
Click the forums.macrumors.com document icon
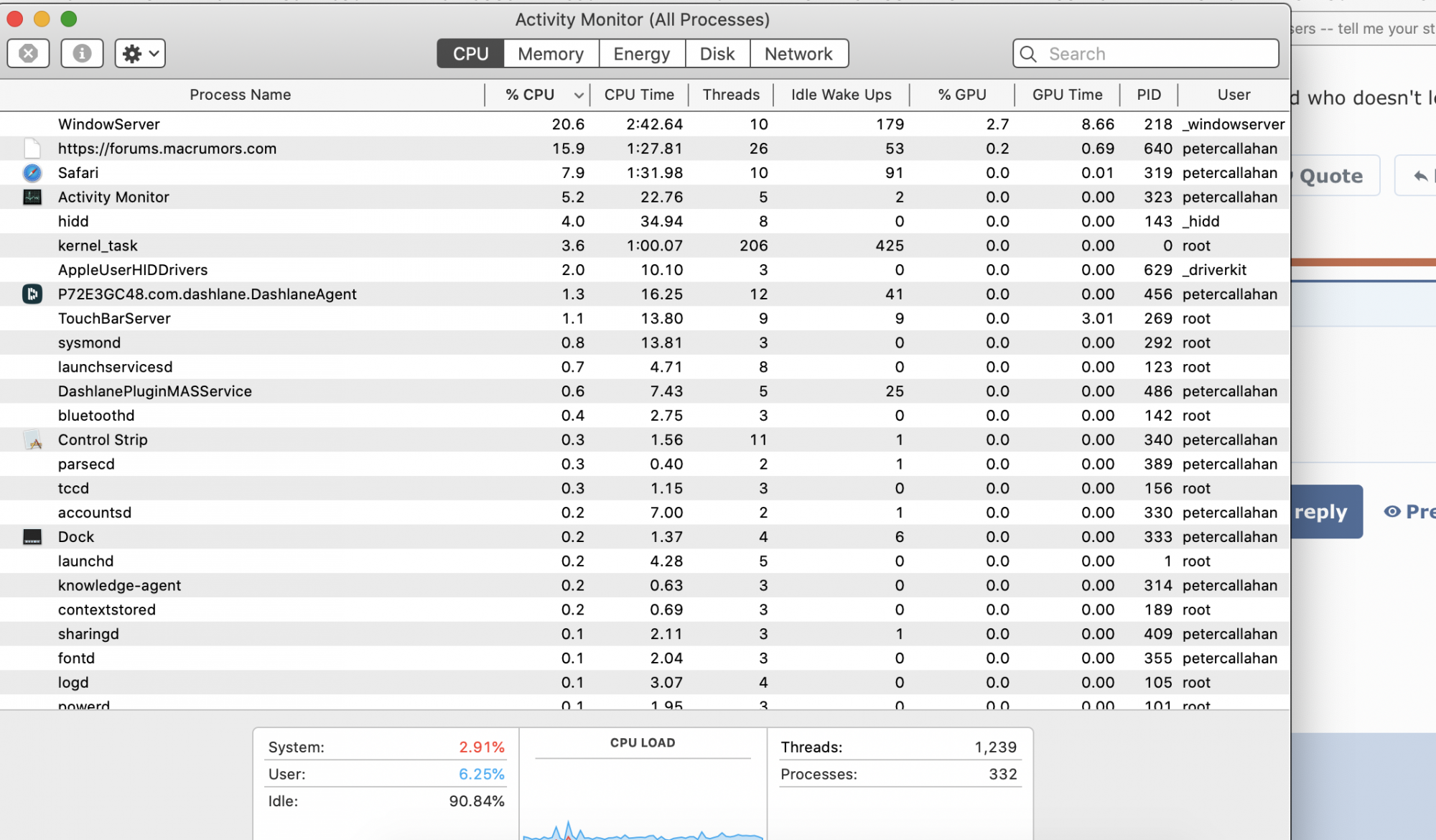32,149
